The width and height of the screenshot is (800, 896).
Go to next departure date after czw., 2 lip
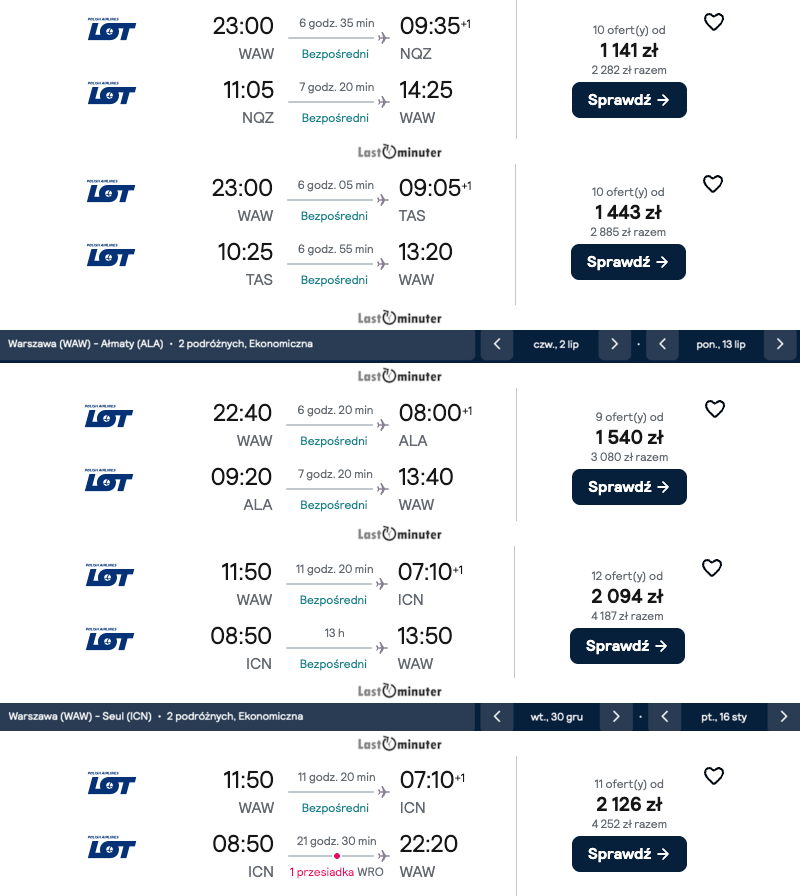[x=614, y=344]
